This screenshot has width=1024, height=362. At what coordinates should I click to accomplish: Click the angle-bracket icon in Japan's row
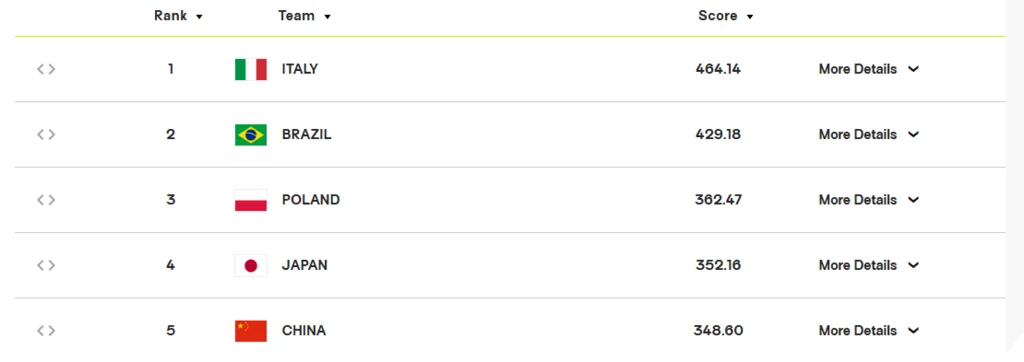point(46,265)
